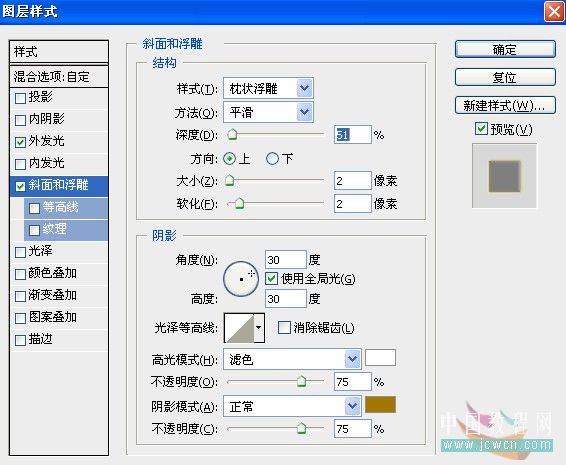
Task: Enable the 颜色叠加 checkbox
Action: coord(20,274)
